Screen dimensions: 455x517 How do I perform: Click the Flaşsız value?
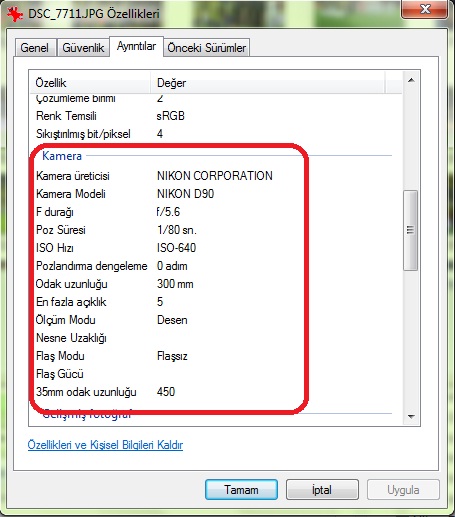[x=172, y=356]
